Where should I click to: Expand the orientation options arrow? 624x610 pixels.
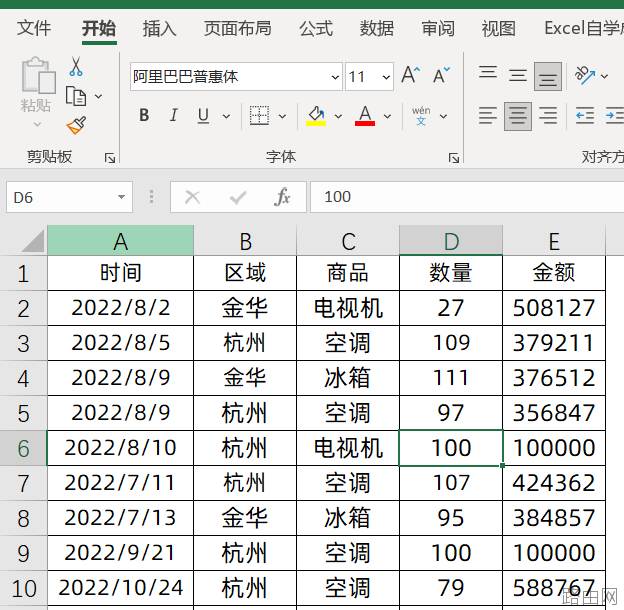tap(604, 76)
